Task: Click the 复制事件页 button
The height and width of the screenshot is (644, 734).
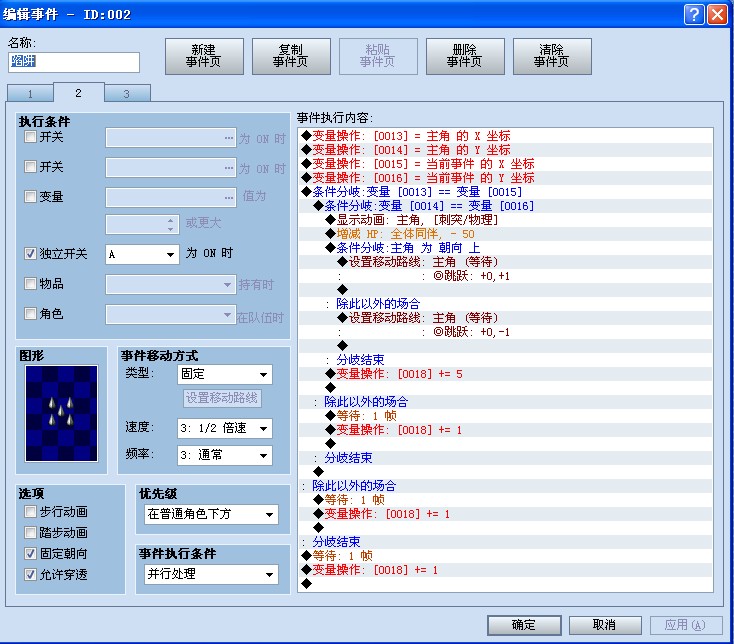Action: click(291, 57)
